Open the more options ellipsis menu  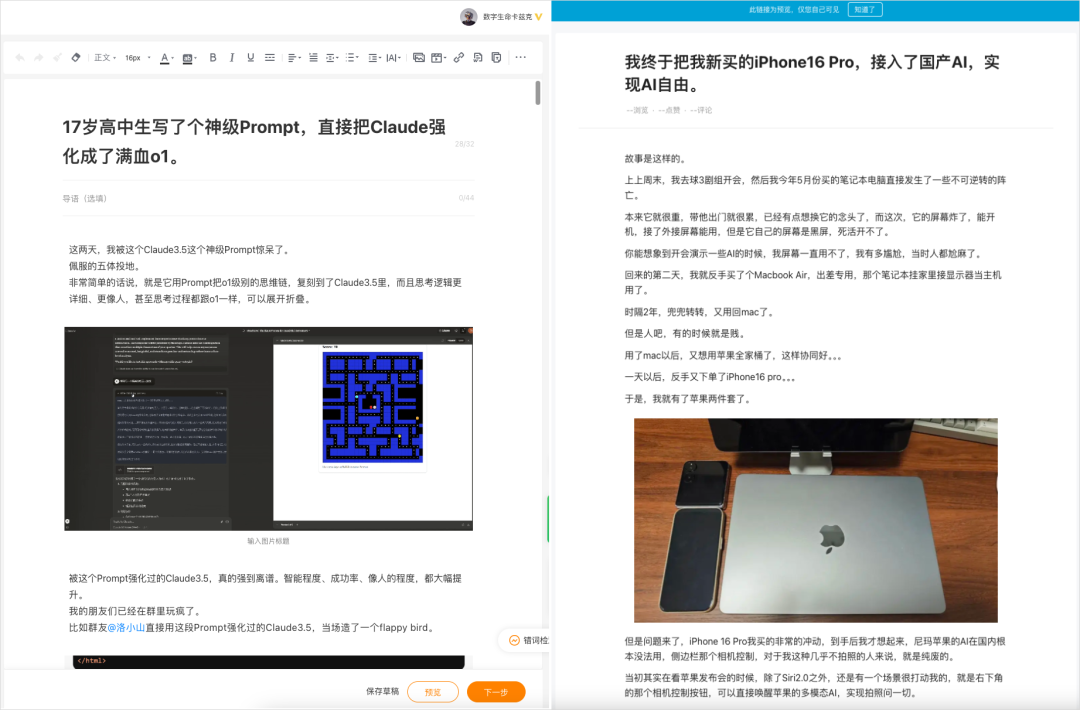[x=521, y=58]
